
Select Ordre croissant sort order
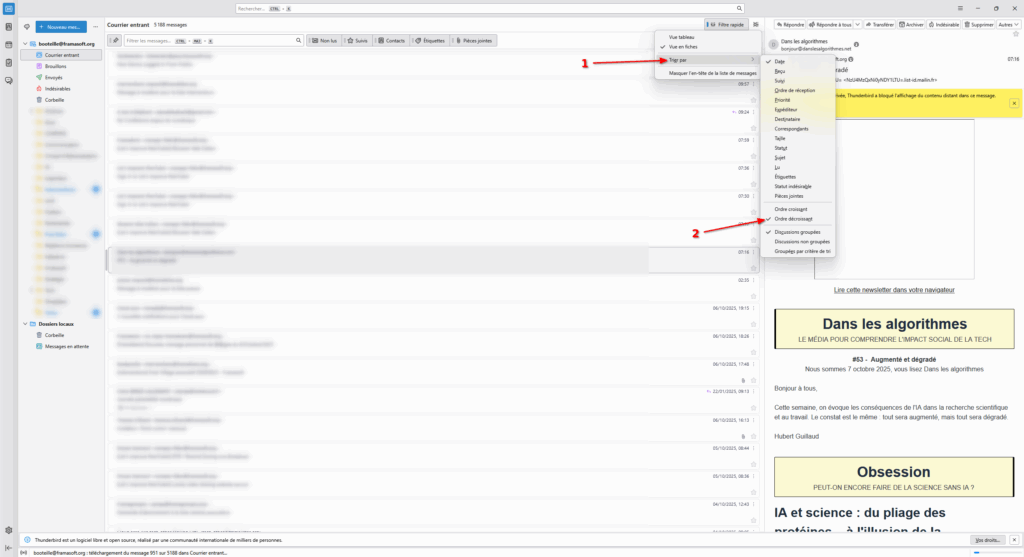[792, 209]
